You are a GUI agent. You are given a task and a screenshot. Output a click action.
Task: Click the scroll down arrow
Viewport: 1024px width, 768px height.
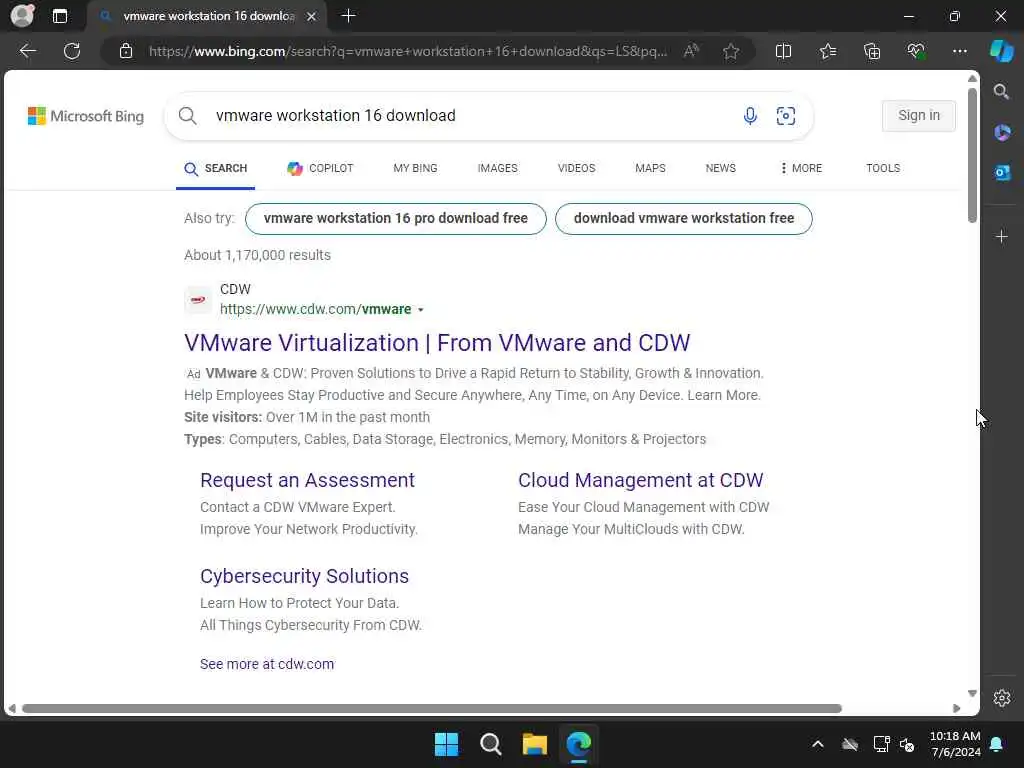[x=972, y=694]
